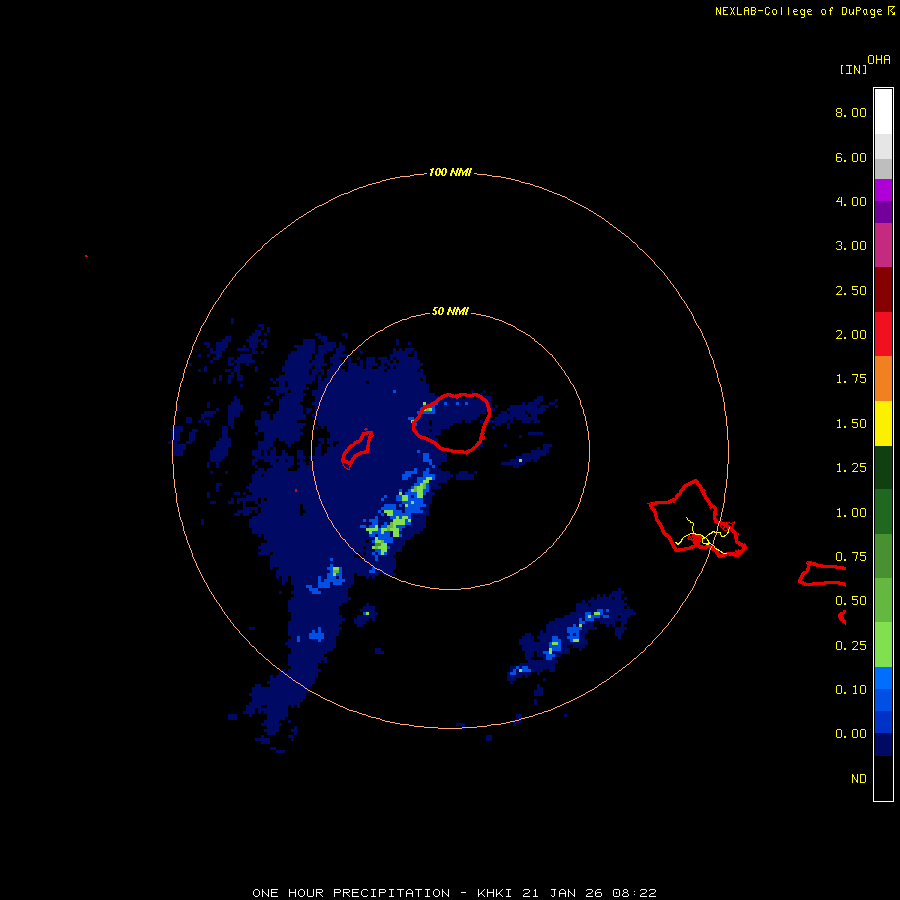Click the Oahu island outline with yellow roads
The height and width of the screenshot is (900, 900).
point(697,518)
